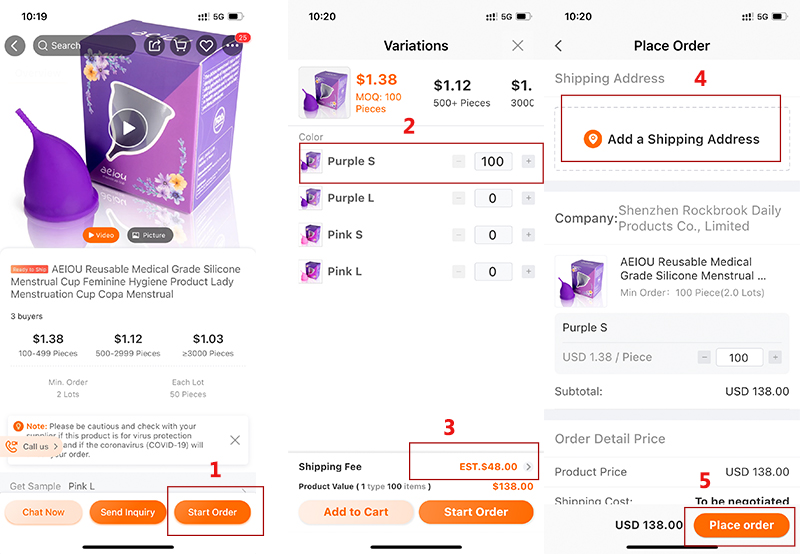Image resolution: width=800 pixels, height=554 pixels.
Task: Increase Purple L quantity with plus
Action: pyautogui.click(x=527, y=198)
